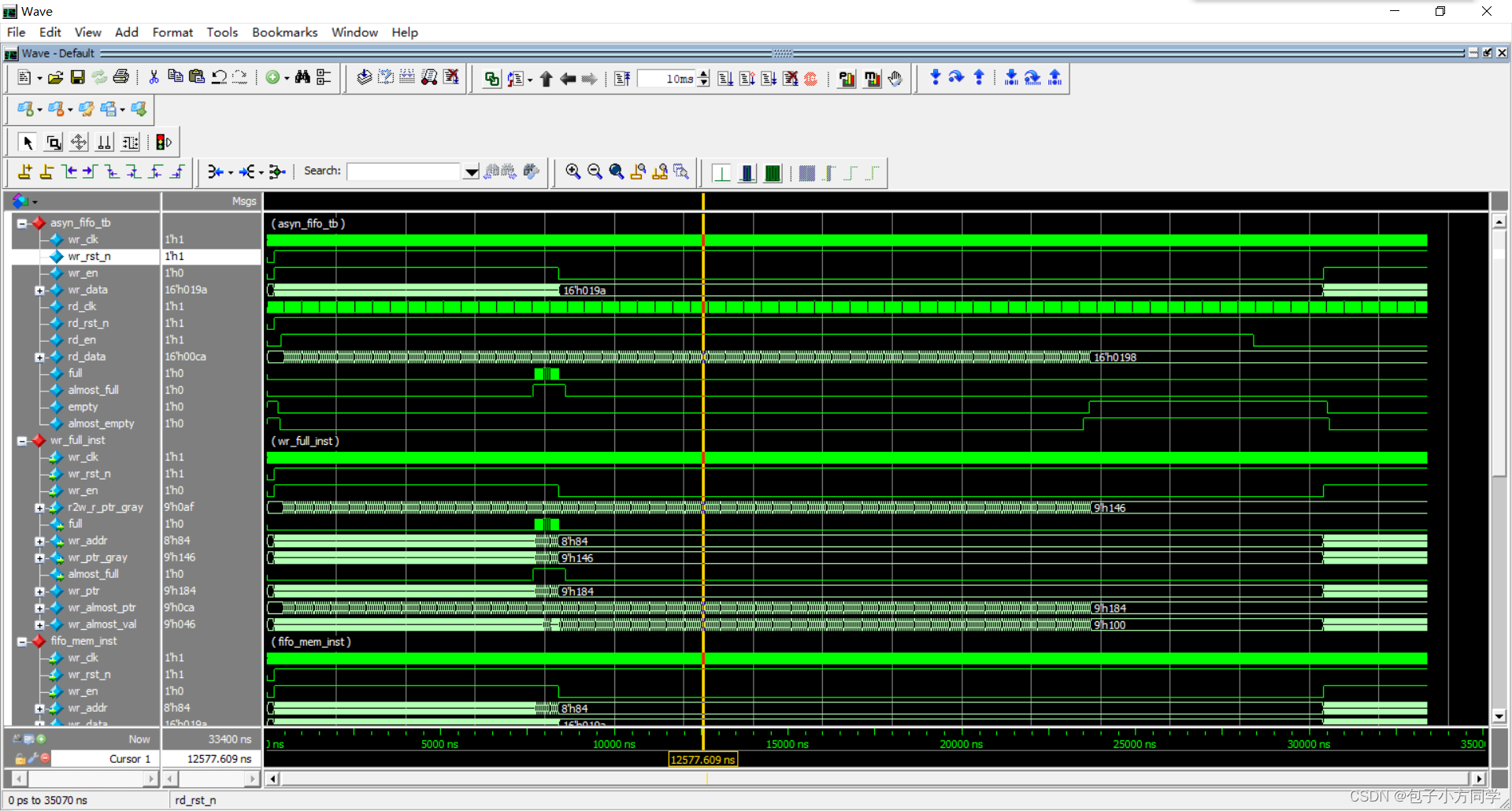Viewport: 1512px width, 811px height.
Task: Collapse the wr_full_inst group
Action: (22, 441)
